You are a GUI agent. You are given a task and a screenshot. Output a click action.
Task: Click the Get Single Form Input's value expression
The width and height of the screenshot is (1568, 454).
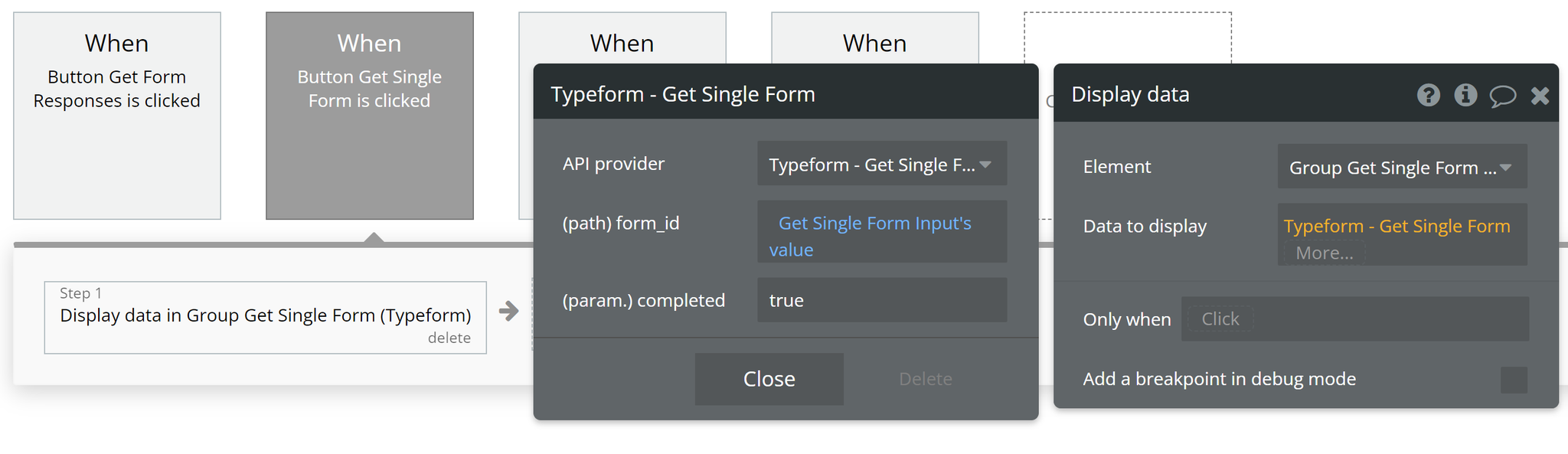click(871, 236)
